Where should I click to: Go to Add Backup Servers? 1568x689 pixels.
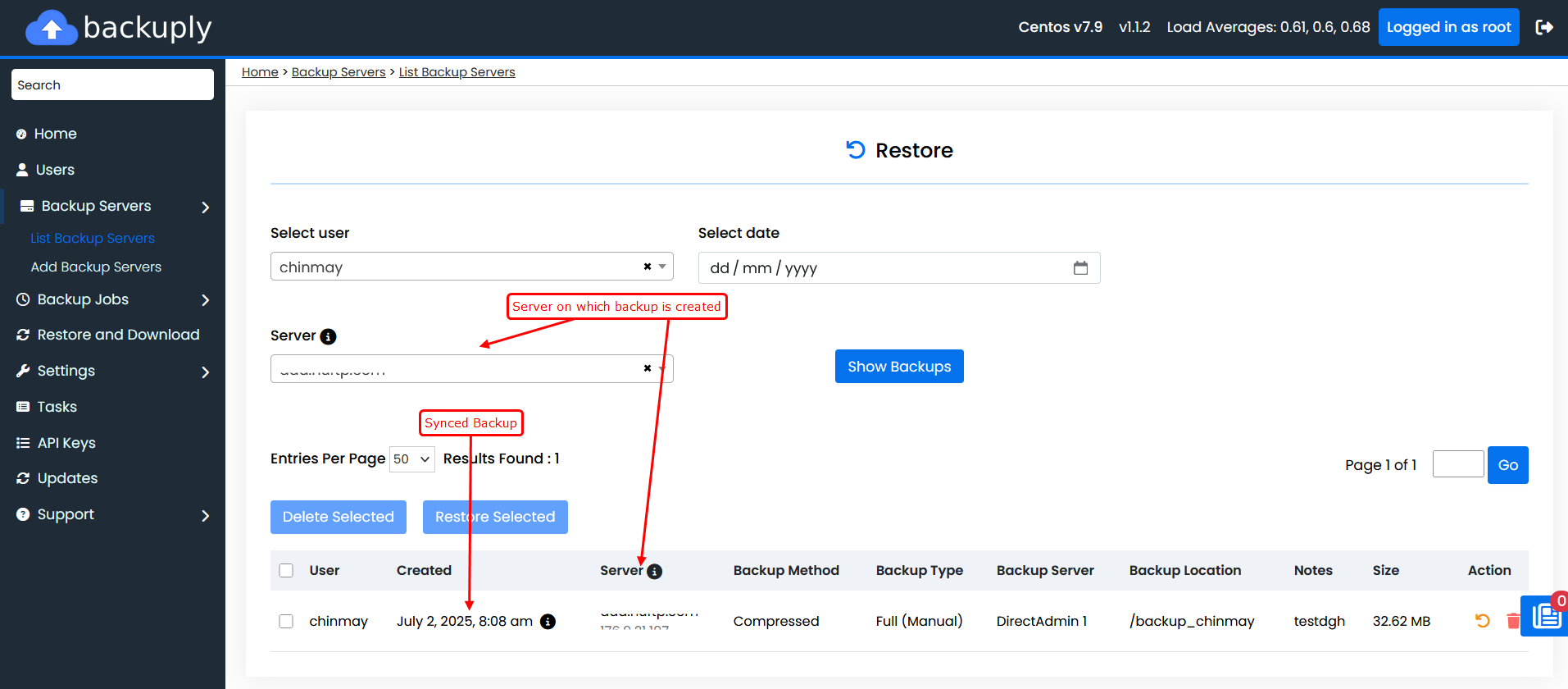pyautogui.click(x=96, y=267)
